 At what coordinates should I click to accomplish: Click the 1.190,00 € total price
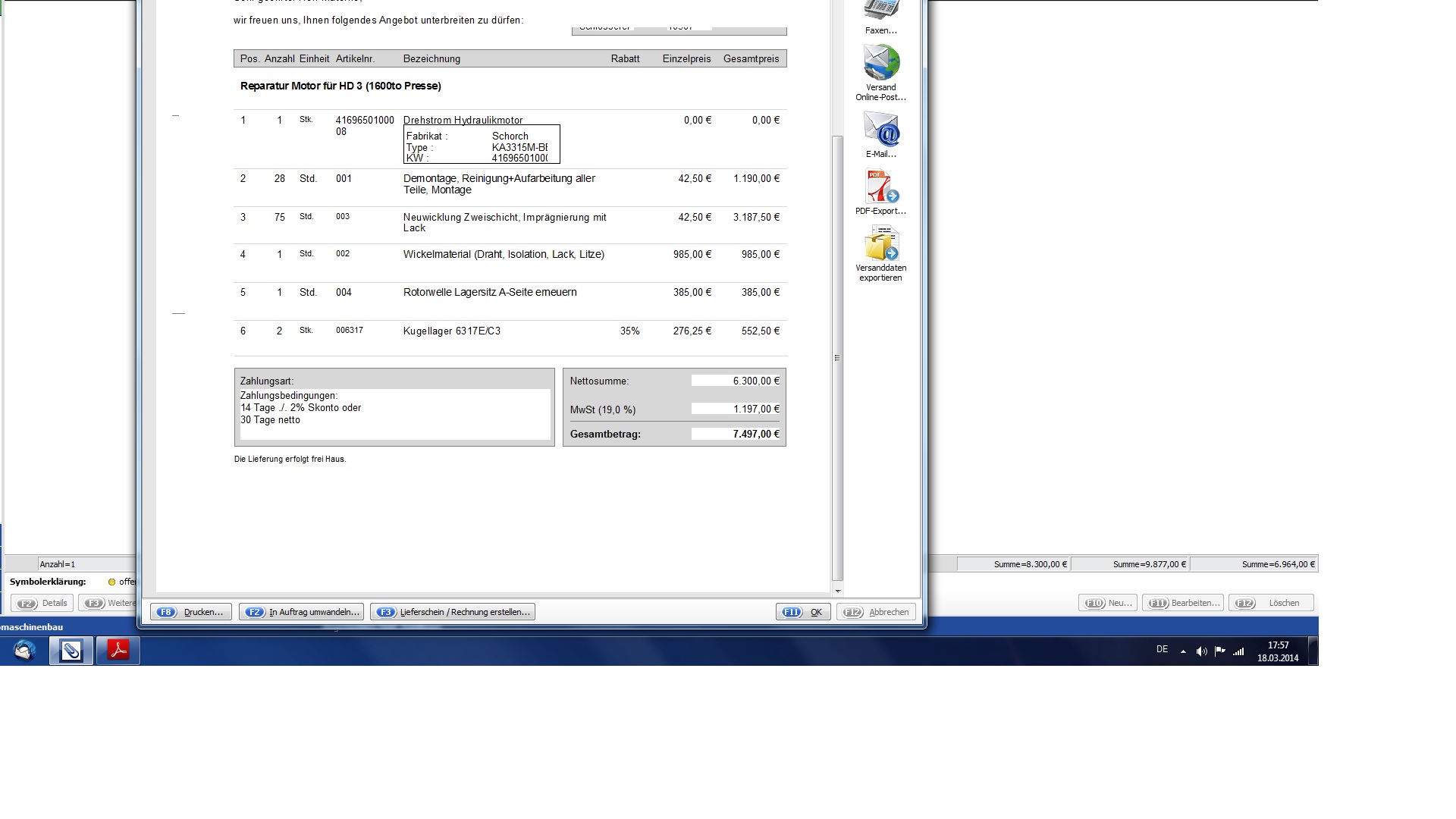pyautogui.click(x=756, y=179)
